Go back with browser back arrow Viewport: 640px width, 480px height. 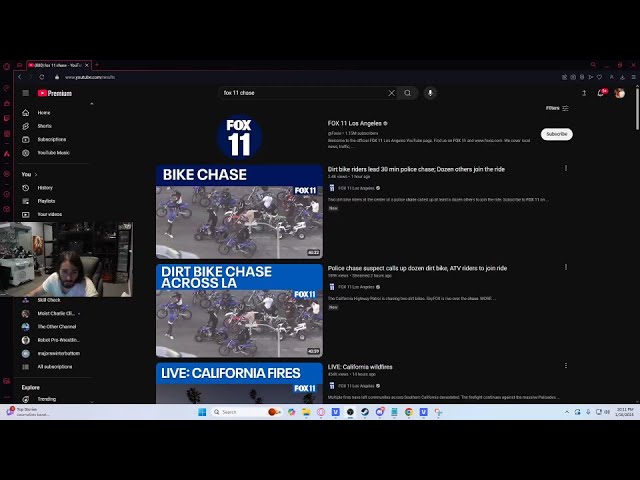[x=20, y=77]
